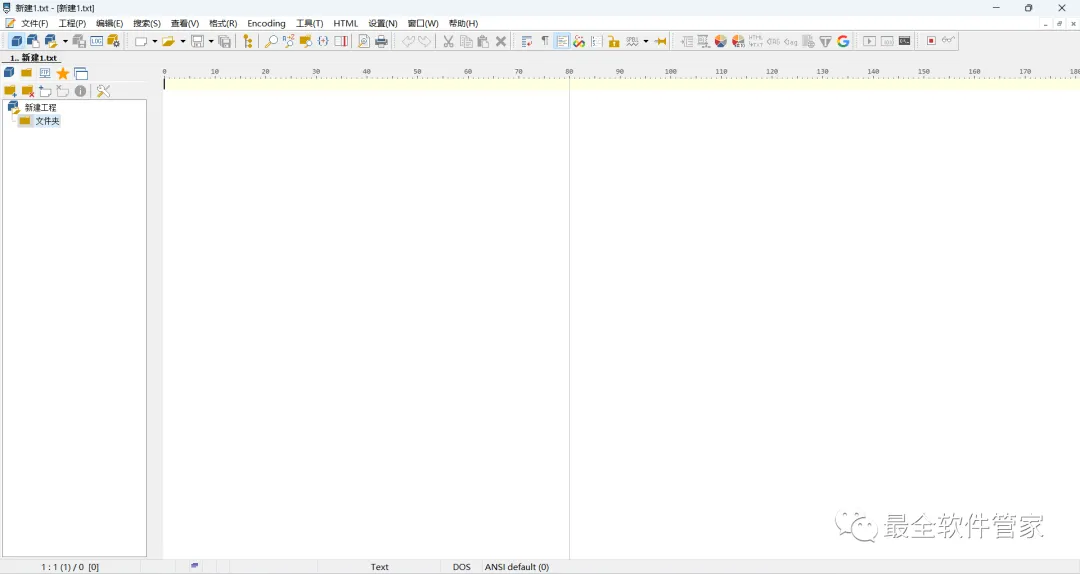Image resolution: width=1080 pixels, height=574 pixels.
Task: Toggle the red macro record button
Action: pos(931,41)
